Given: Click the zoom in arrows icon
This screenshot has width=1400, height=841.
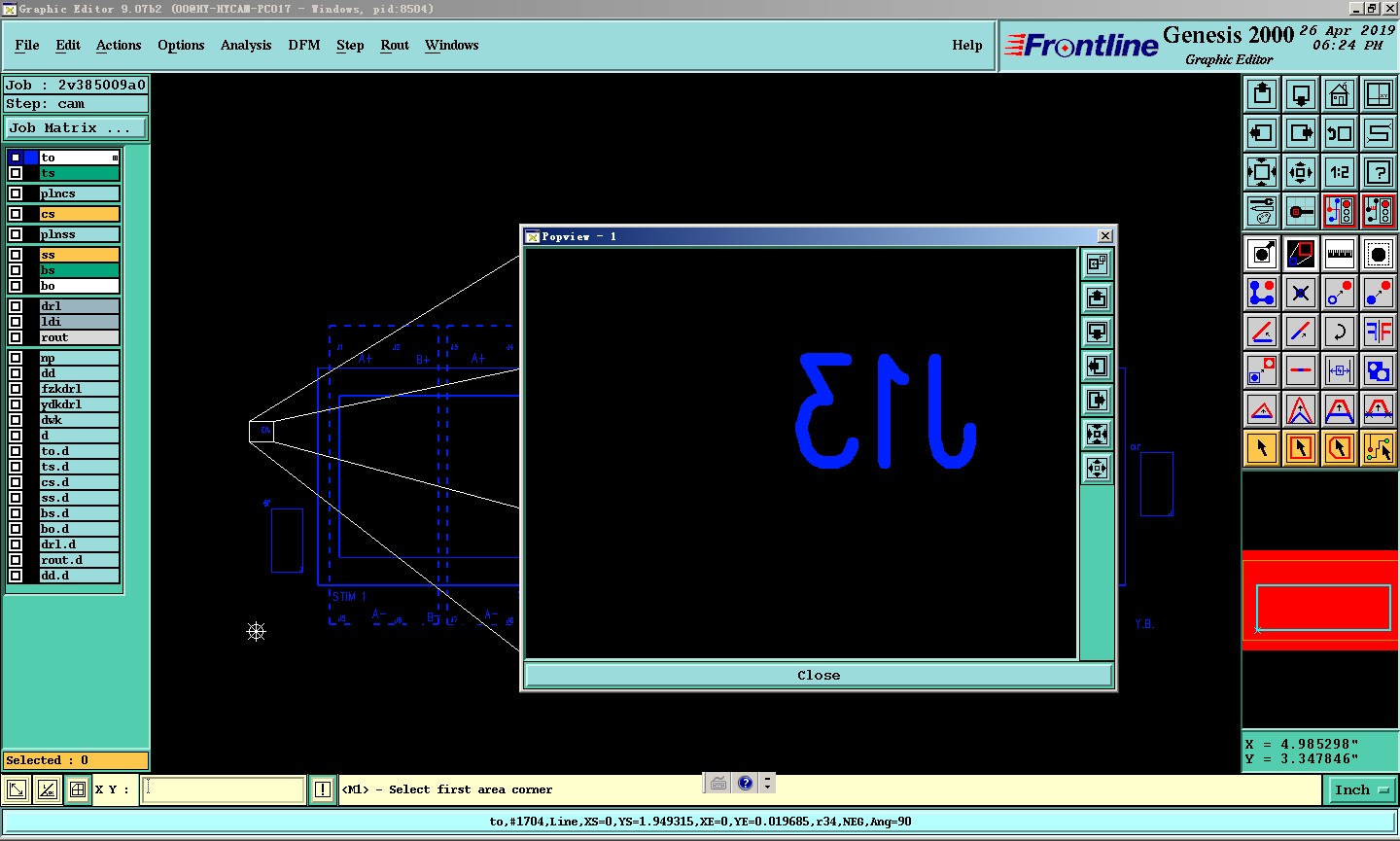Looking at the screenshot, I should pos(1262,172).
